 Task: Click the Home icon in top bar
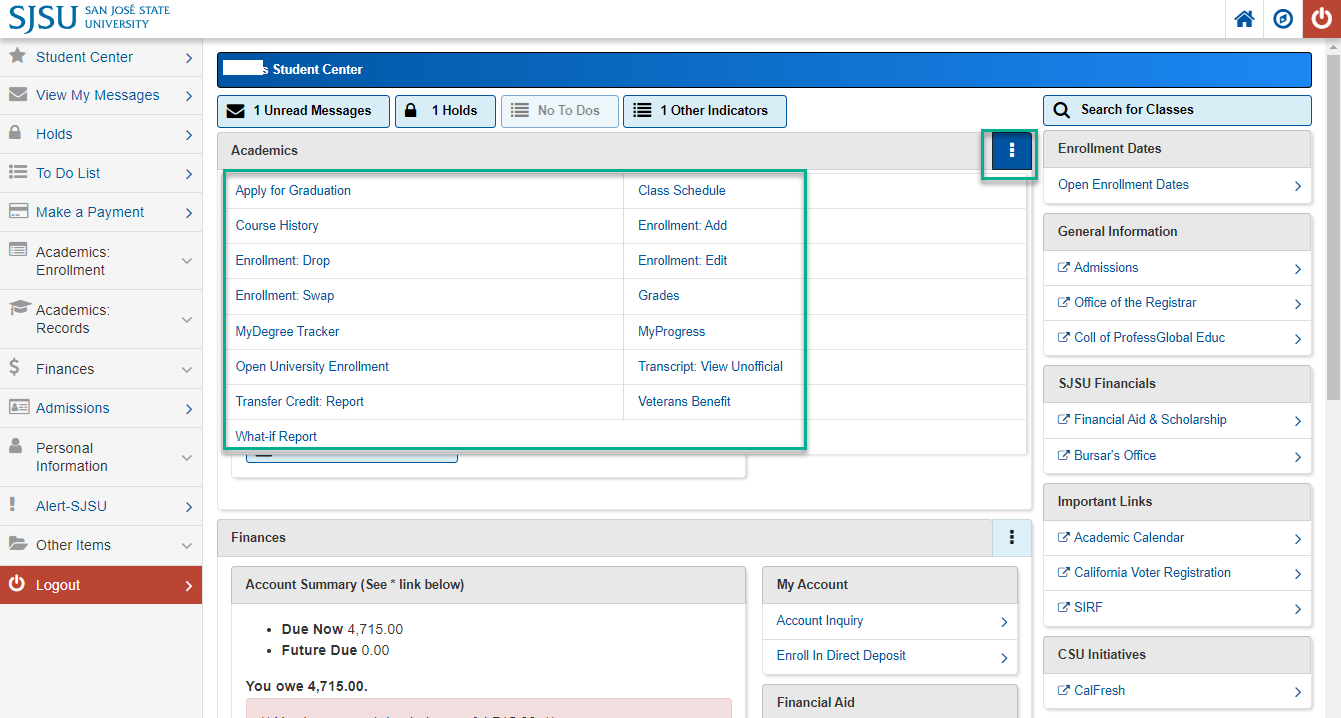(x=1244, y=19)
